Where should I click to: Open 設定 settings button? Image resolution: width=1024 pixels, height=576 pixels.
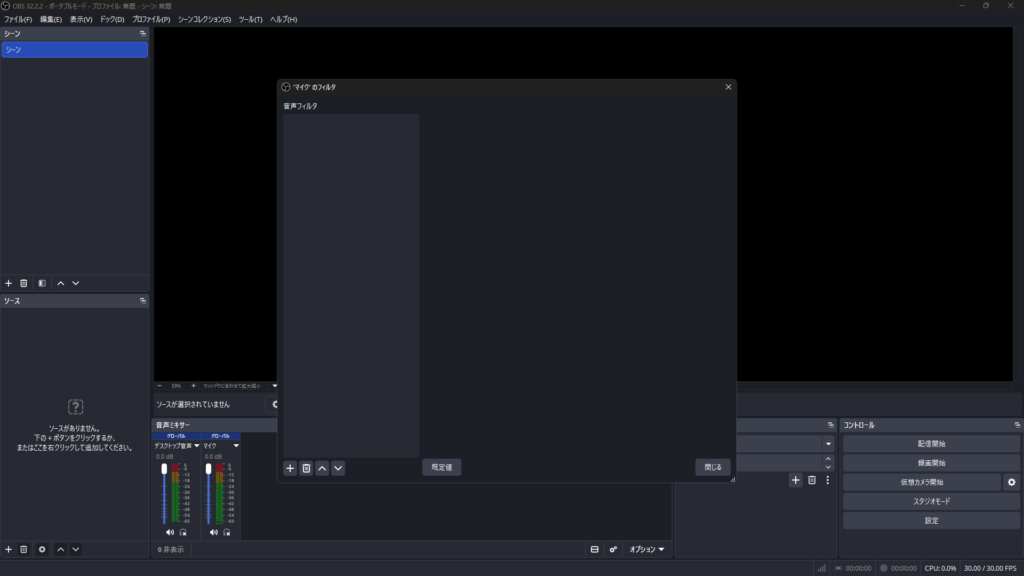click(931, 521)
